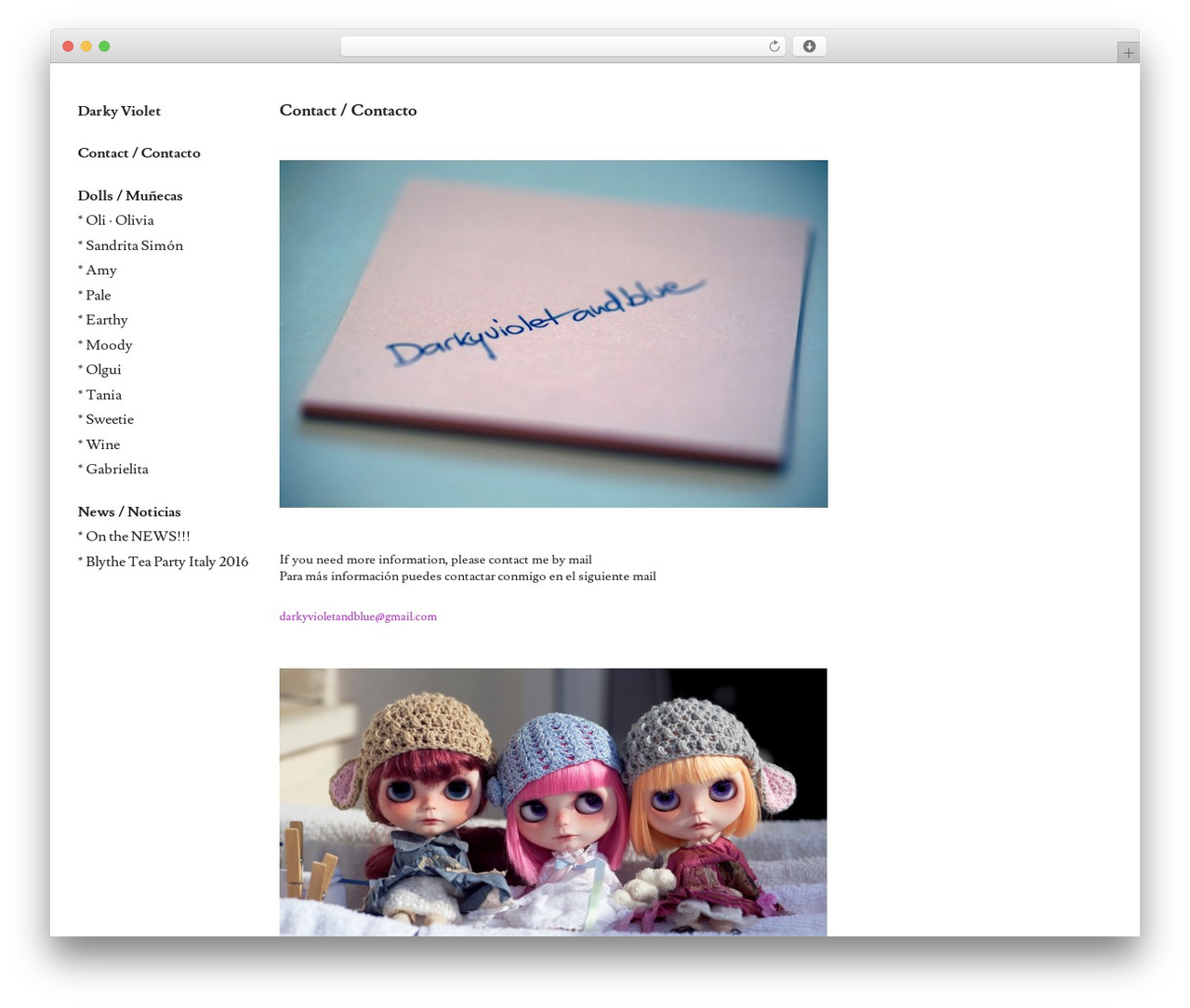Screen dimensions: 1190x1008
Task: Show the Gabrielita doll page
Action: (113, 469)
